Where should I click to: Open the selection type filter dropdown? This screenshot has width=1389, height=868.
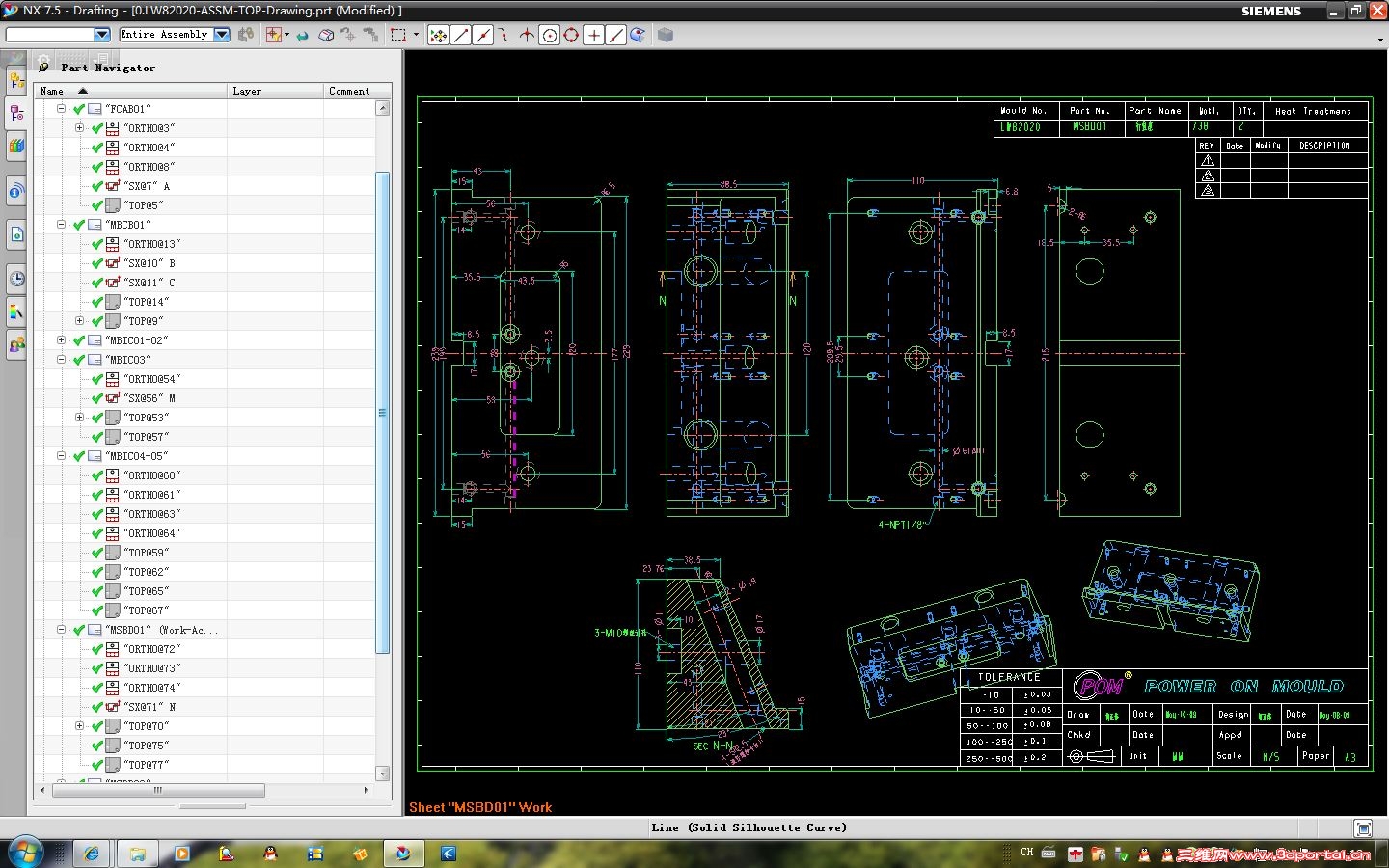[102, 35]
